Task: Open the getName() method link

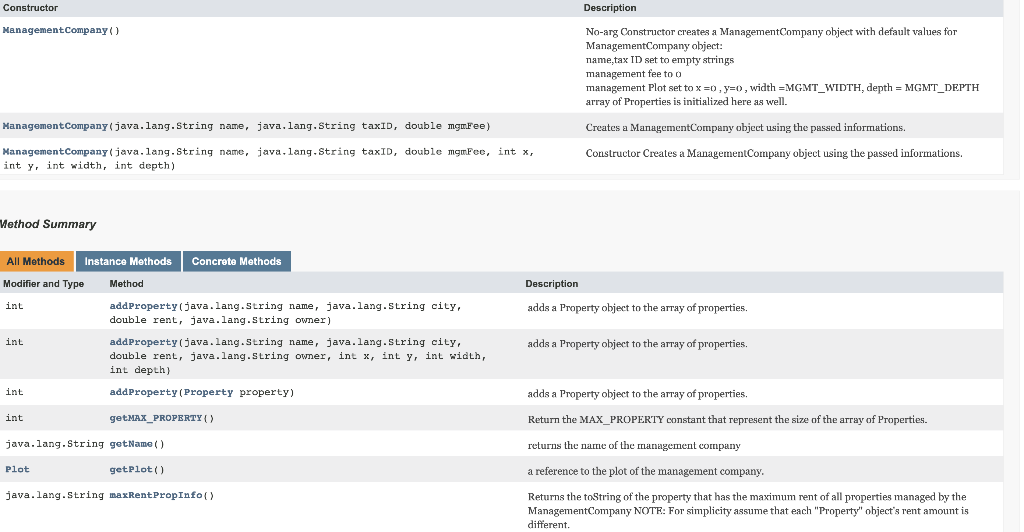Action: [131, 443]
